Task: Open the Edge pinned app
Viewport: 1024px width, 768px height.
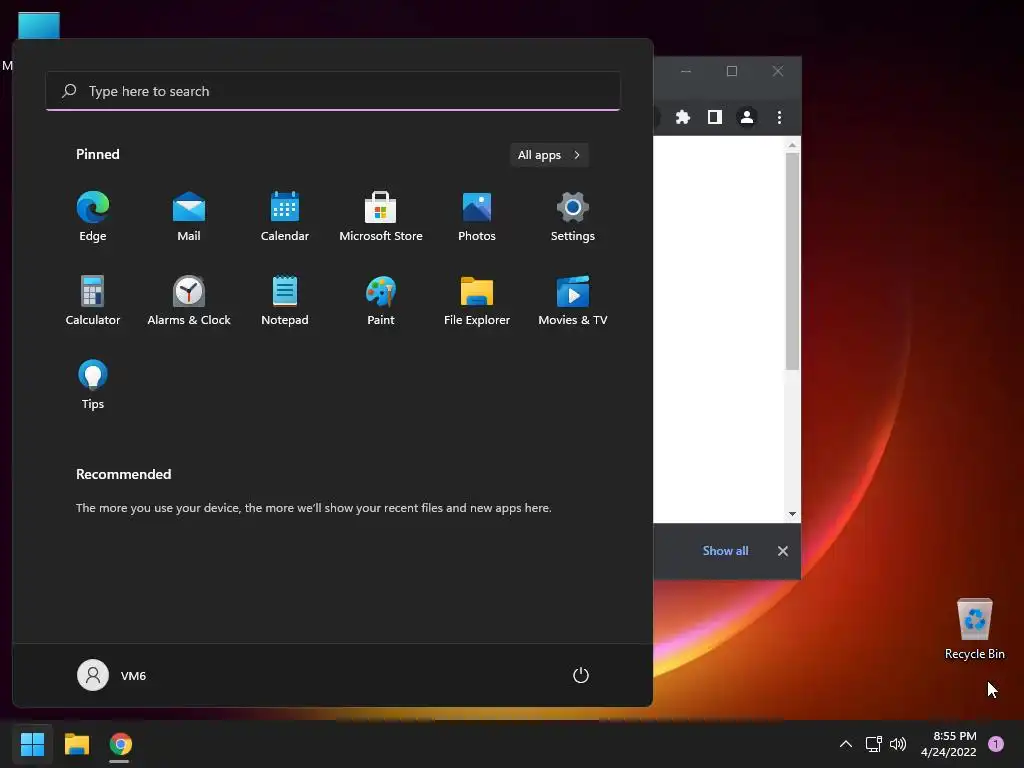Action: click(x=93, y=217)
